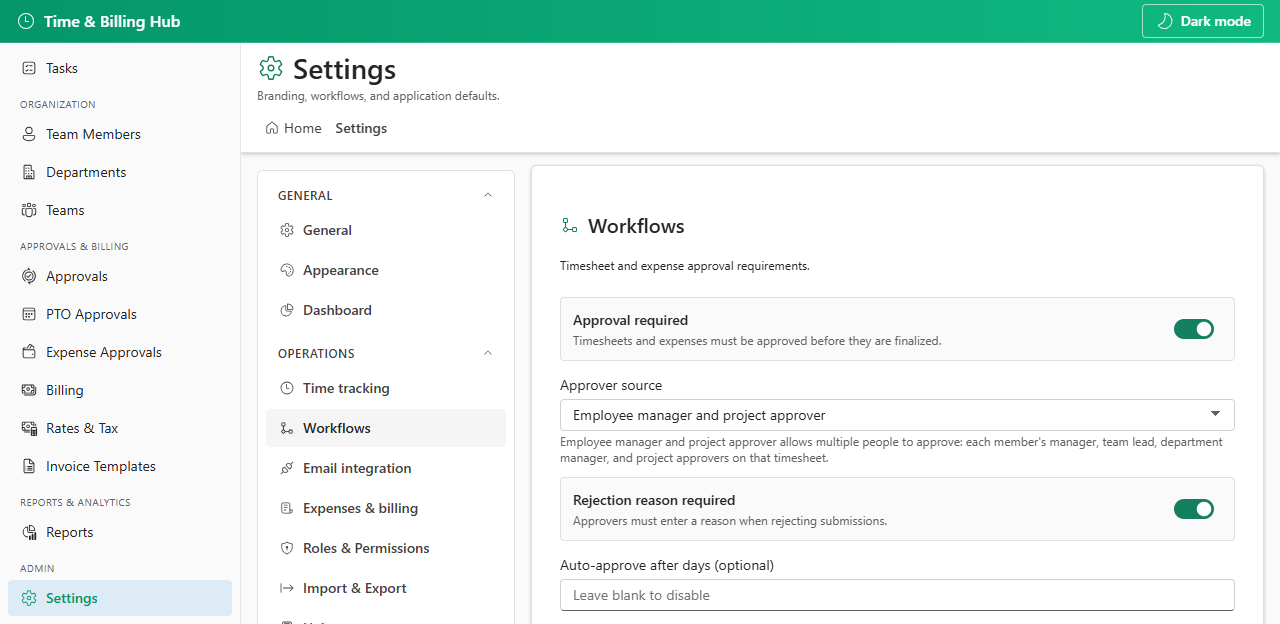
Task: Click the Billing icon in sidebar
Action: point(29,390)
